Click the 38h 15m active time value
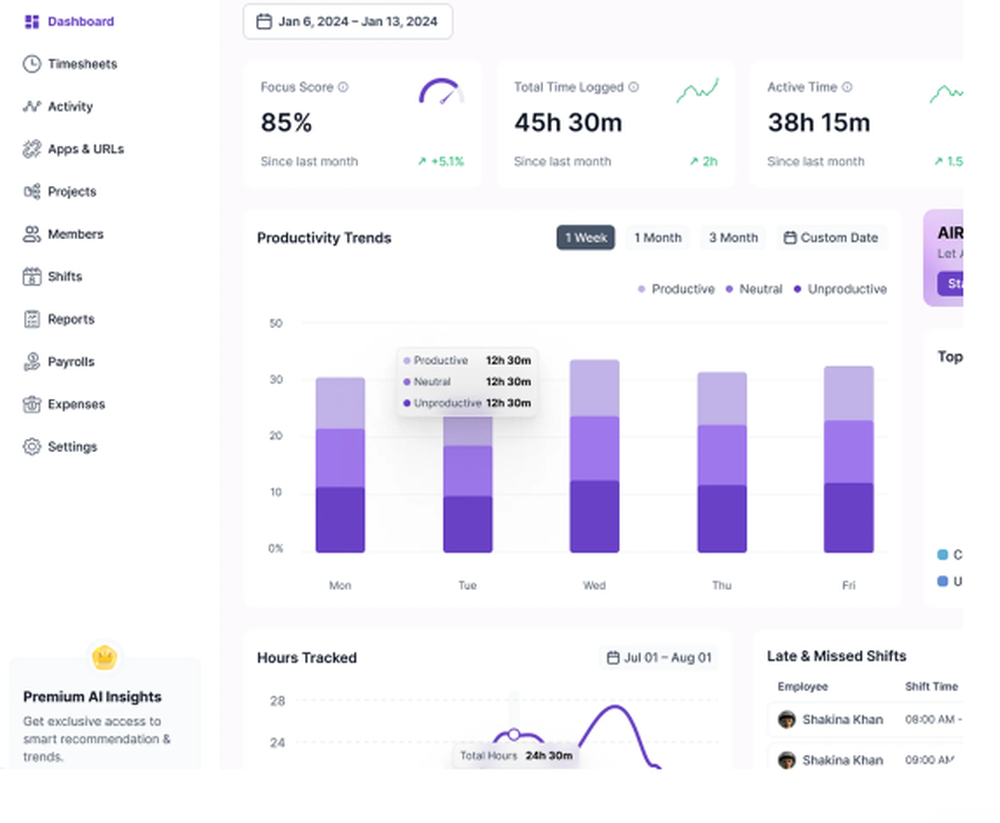This screenshot has width=1000, height=823. tap(819, 122)
